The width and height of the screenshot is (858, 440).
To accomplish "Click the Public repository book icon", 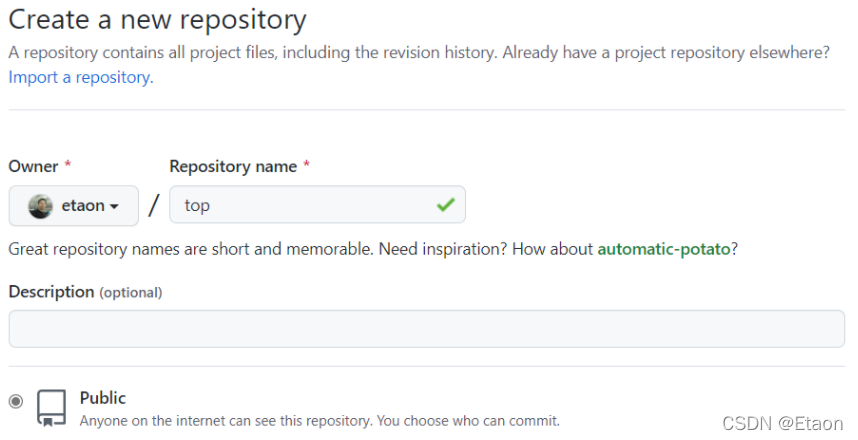I will coord(51,407).
